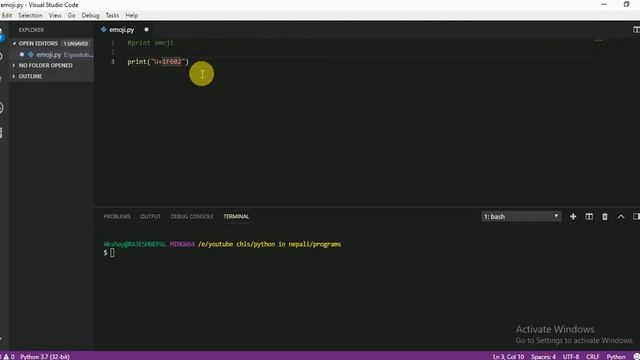Restore down the VS Code window
The width and height of the screenshot is (640, 360).
626,4
